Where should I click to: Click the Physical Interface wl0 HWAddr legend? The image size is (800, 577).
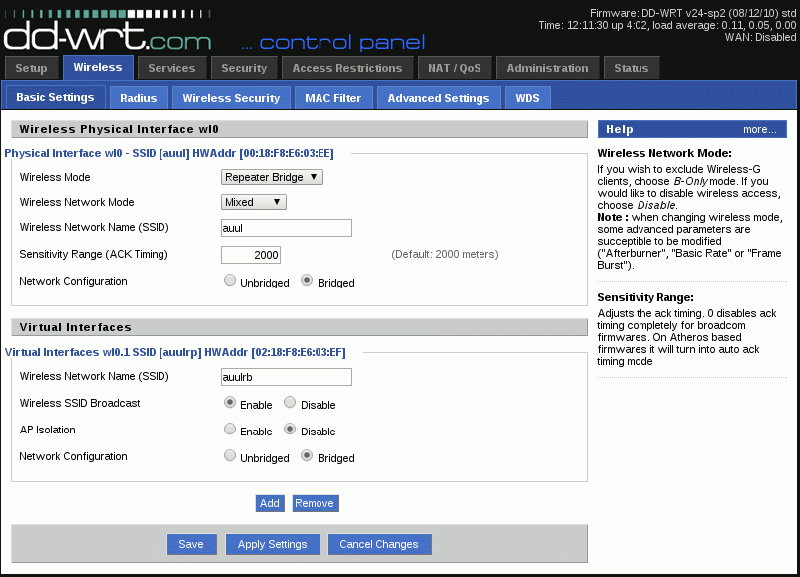(169, 154)
